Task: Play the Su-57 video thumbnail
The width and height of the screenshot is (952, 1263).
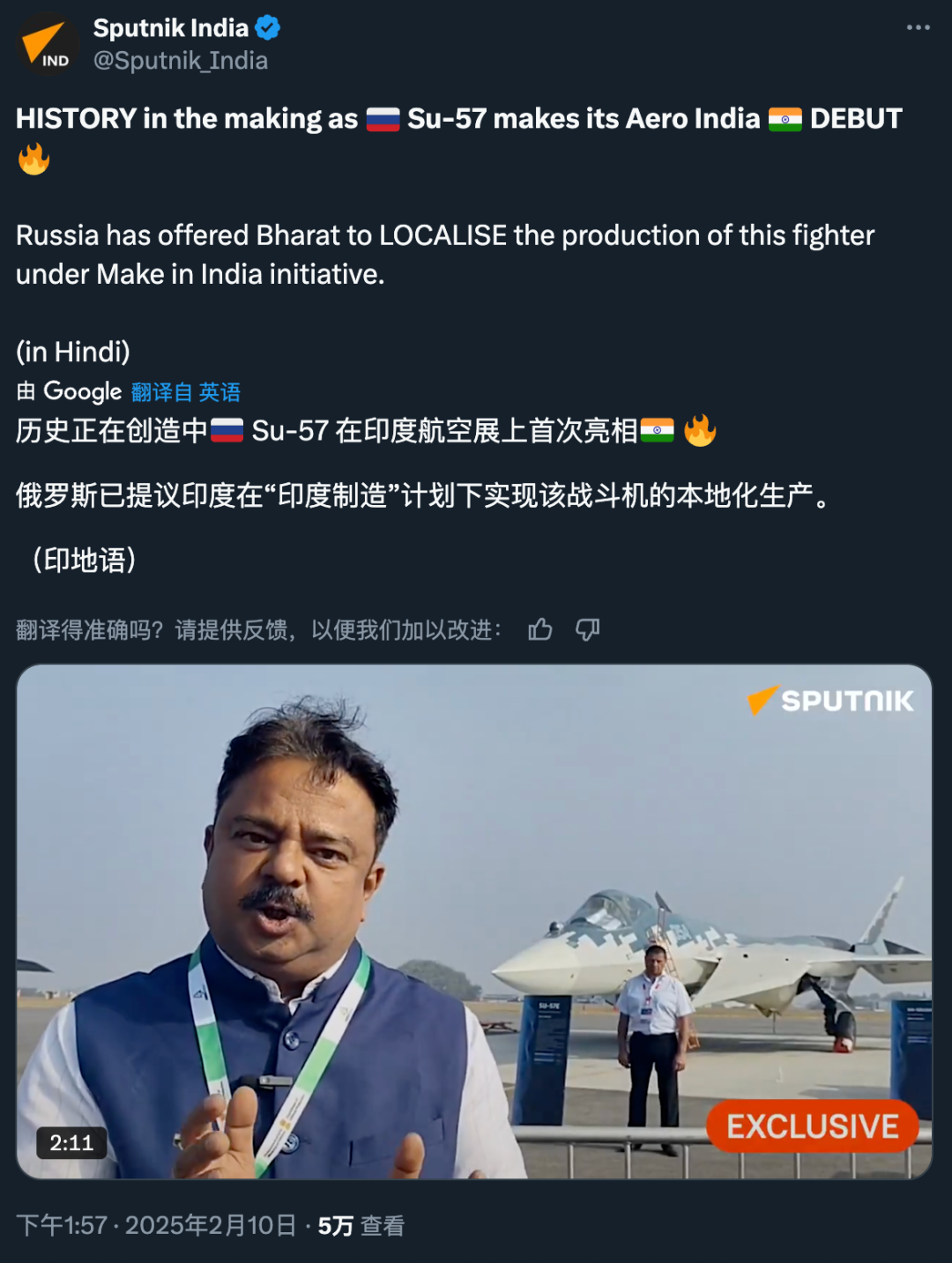Action: [x=474, y=922]
